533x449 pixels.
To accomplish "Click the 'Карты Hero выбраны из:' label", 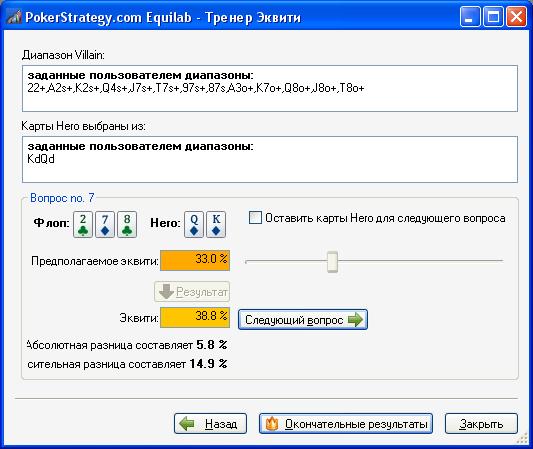I will click(83, 126).
